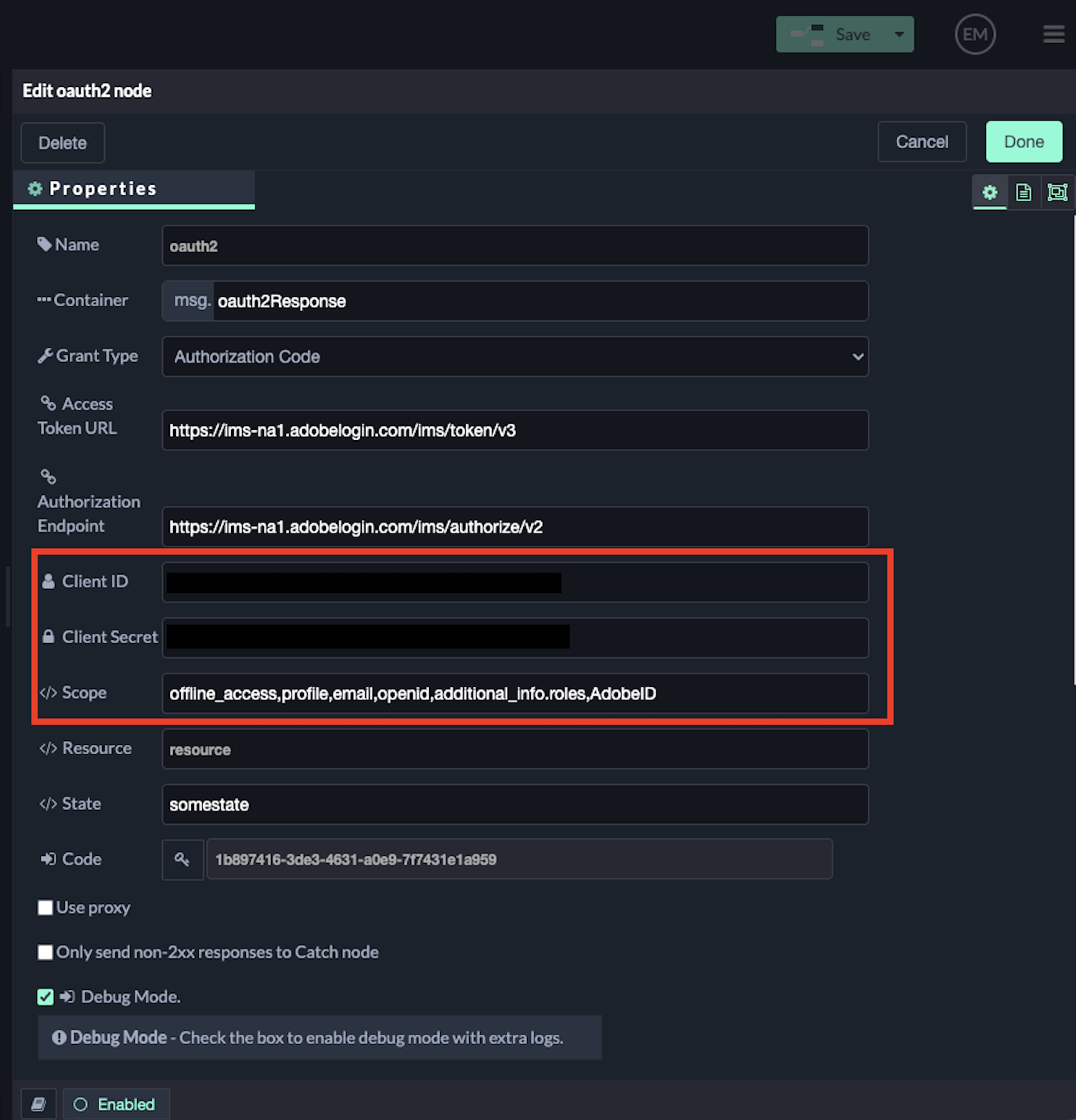Select the Properties tab
This screenshot has width=1076, height=1120.
coord(134,190)
